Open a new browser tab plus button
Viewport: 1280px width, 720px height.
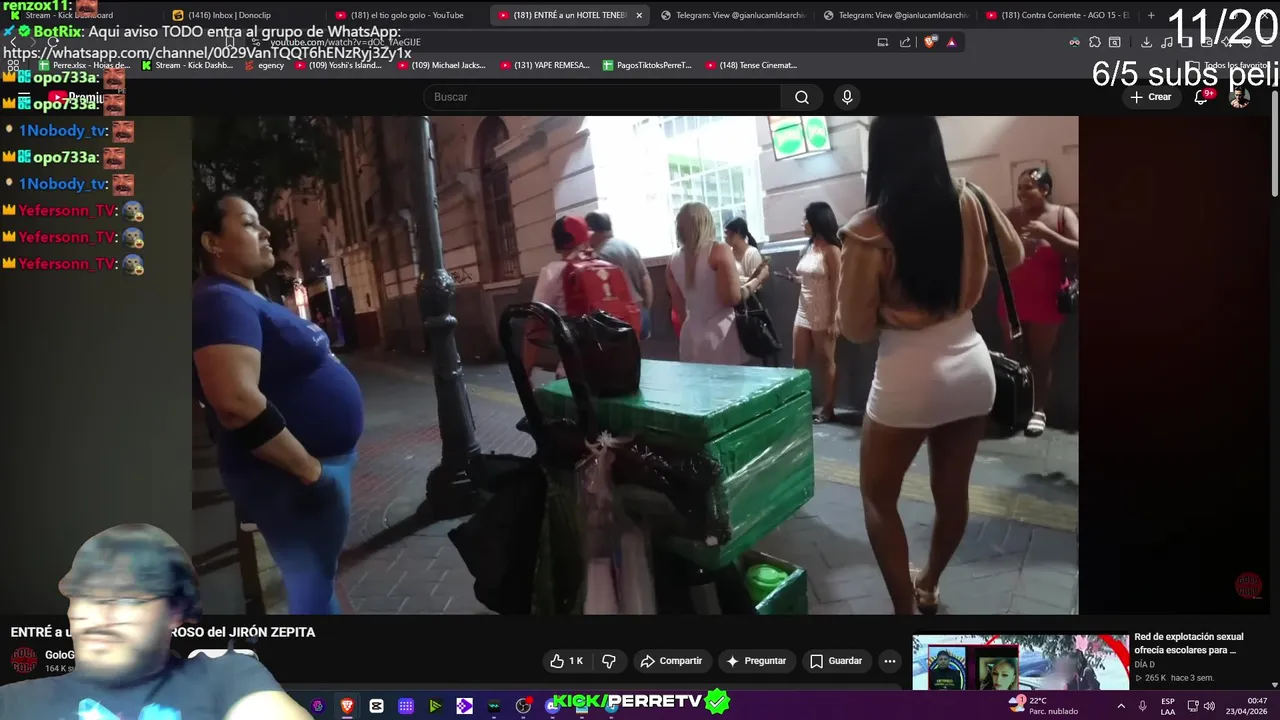1151,15
